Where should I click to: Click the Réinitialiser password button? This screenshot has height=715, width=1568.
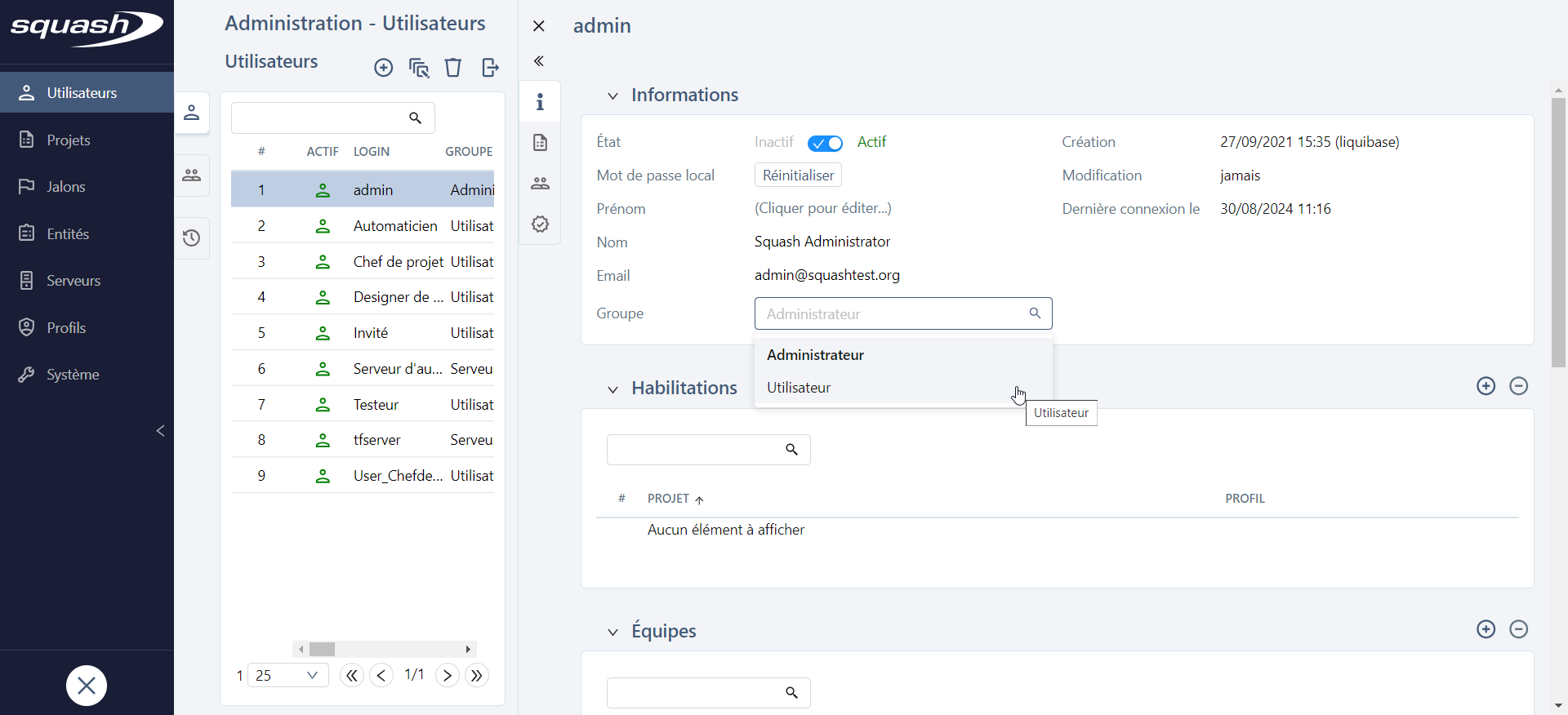(x=798, y=175)
